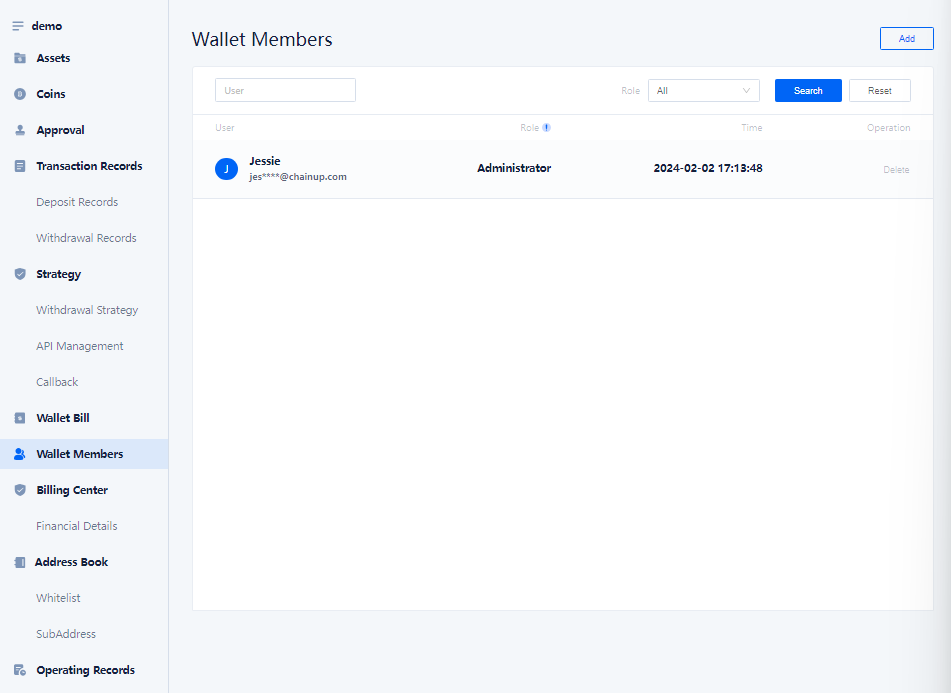Go to Withdrawal Strategy menu item
Image resolution: width=951 pixels, height=693 pixels.
click(87, 310)
